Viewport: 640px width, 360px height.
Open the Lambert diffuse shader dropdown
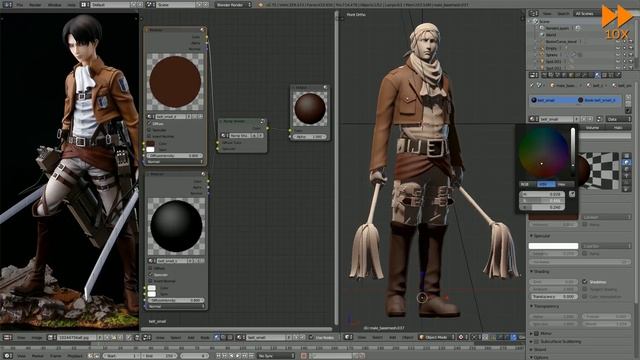pos(607,217)
